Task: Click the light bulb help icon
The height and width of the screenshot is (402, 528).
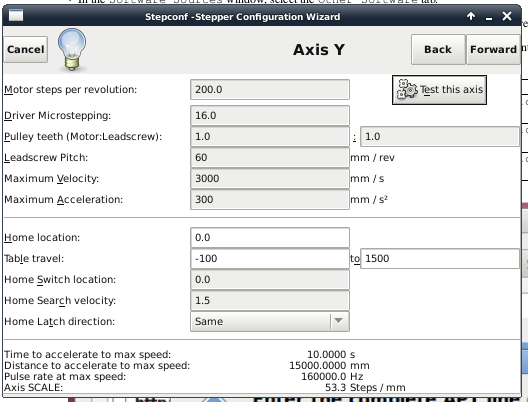Action: (72, 49)
